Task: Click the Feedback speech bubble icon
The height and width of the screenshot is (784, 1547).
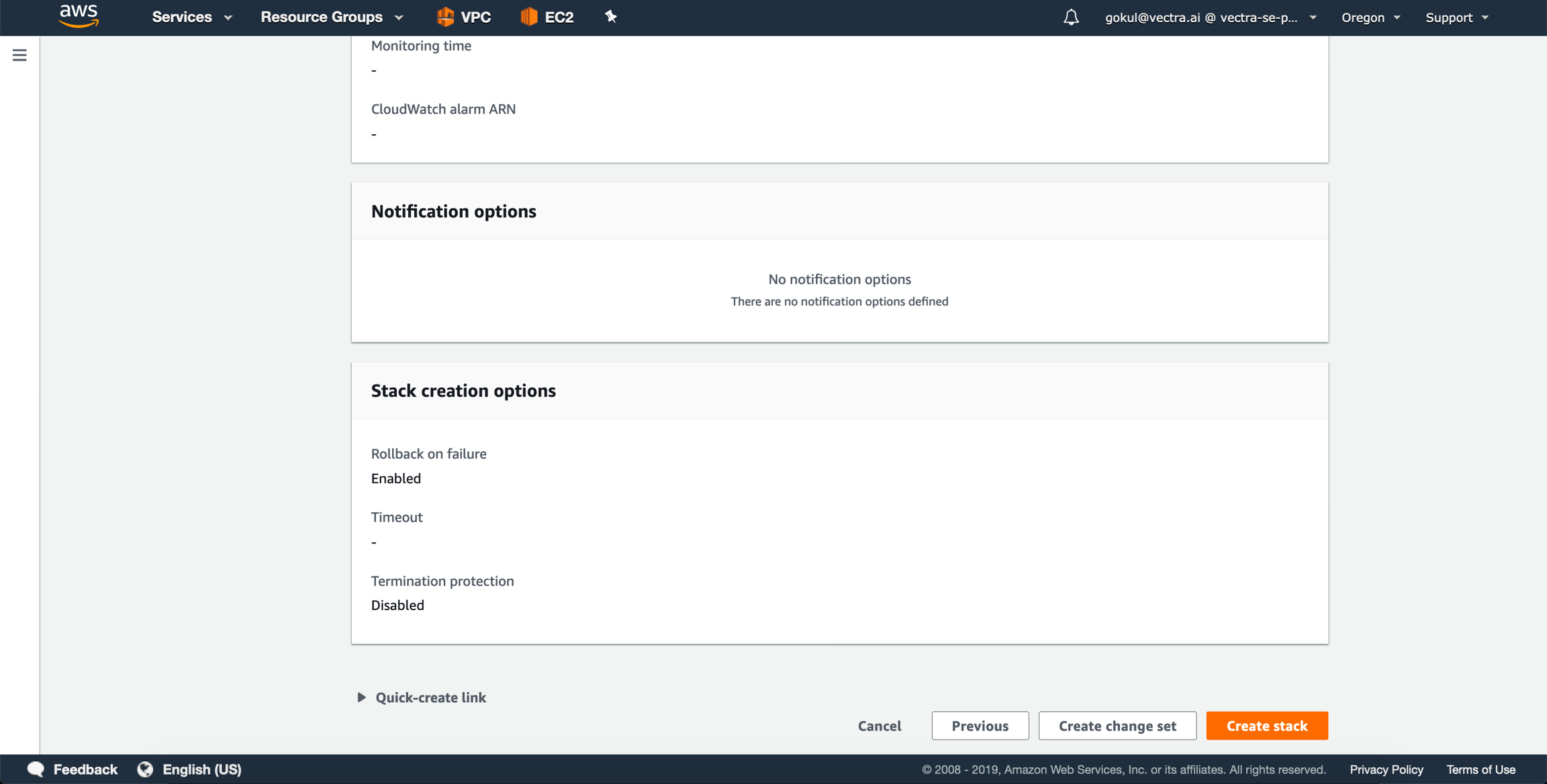Action: (36, 769)
